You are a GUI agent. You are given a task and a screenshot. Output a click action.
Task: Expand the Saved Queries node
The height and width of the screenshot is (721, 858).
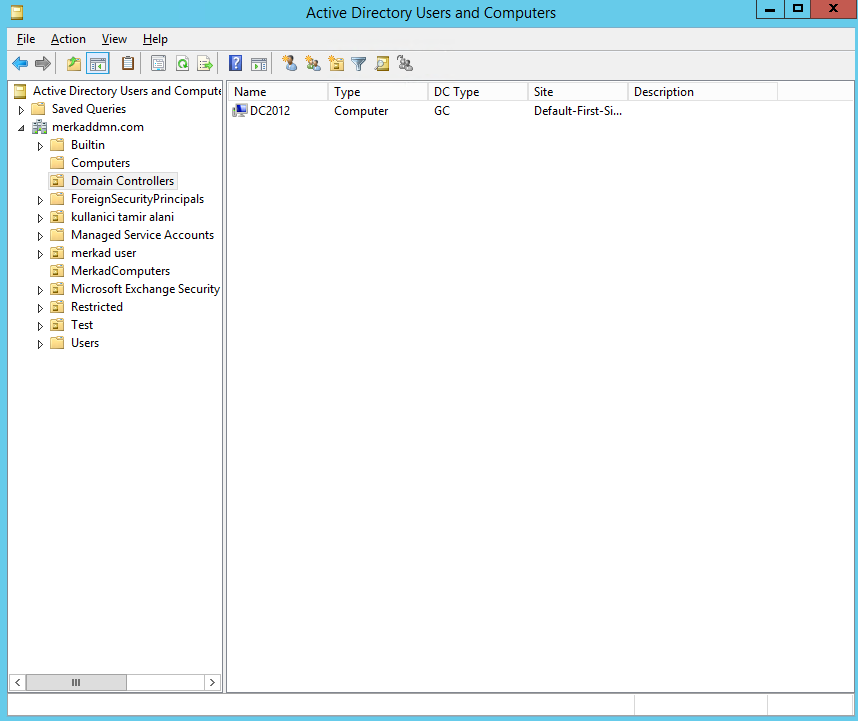tap(21, 110)
